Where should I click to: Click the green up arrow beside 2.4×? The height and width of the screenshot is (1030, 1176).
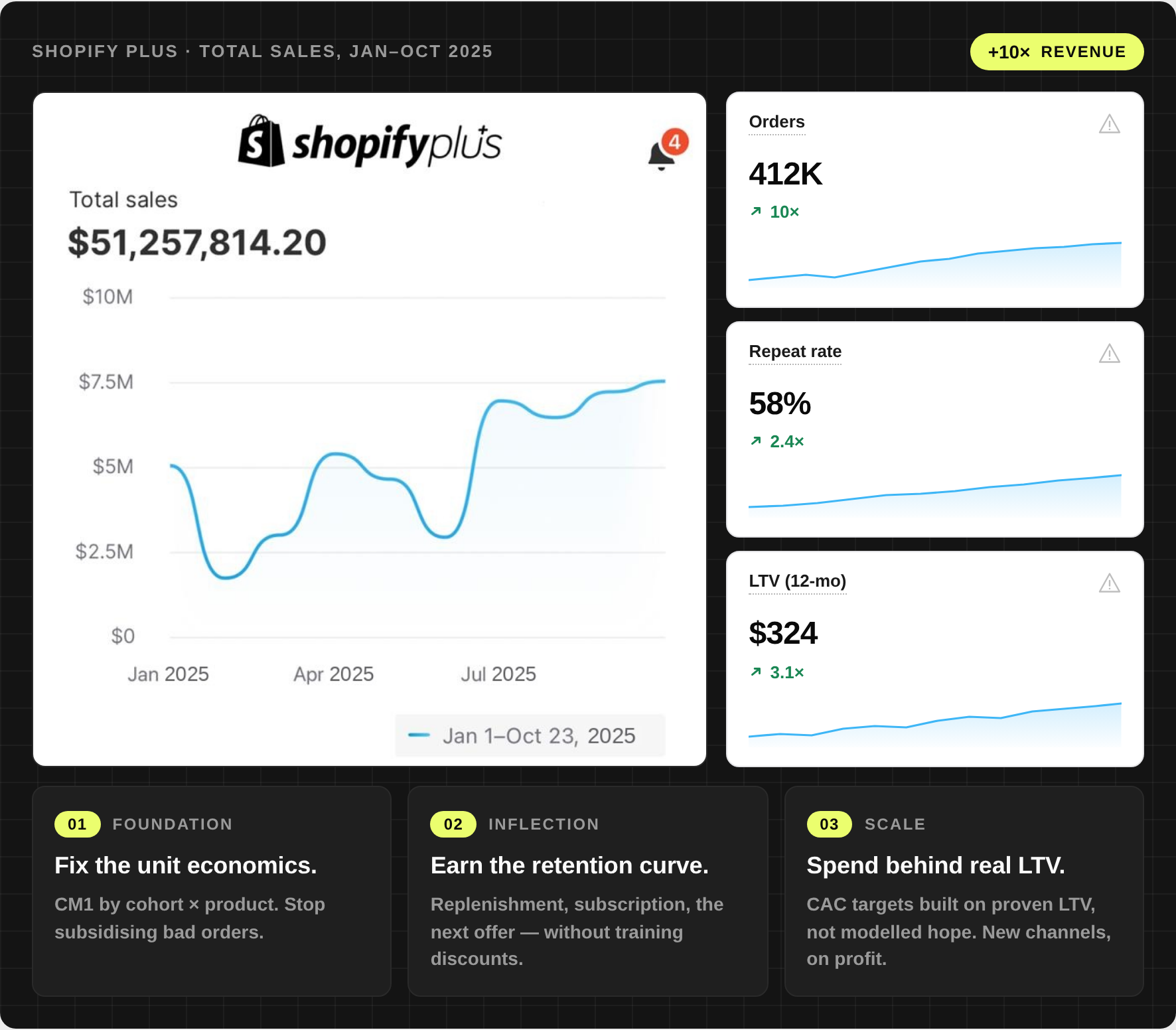[755, 441]
